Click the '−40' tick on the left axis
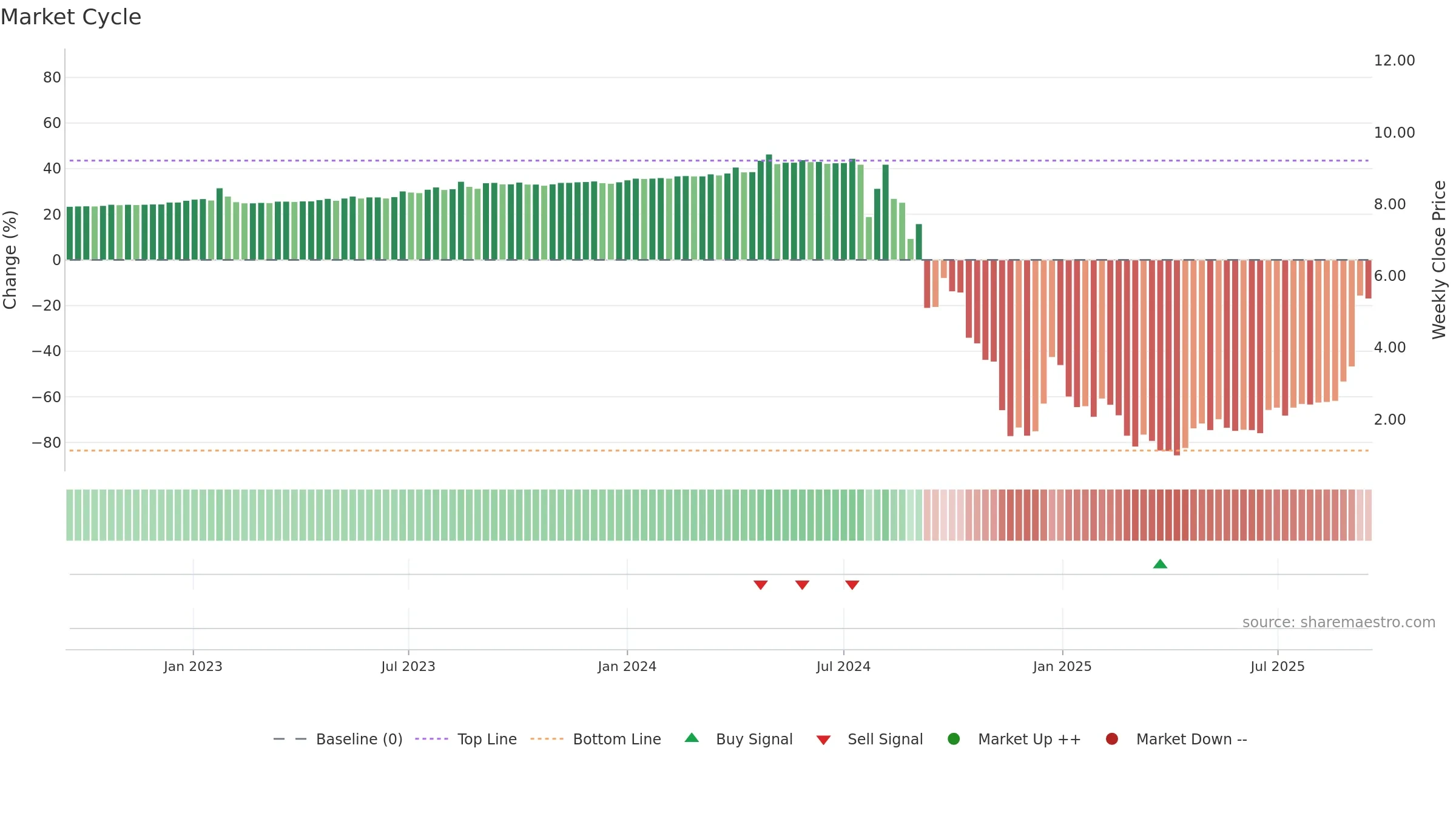1456x819 pixels. (x=47, y=351)
